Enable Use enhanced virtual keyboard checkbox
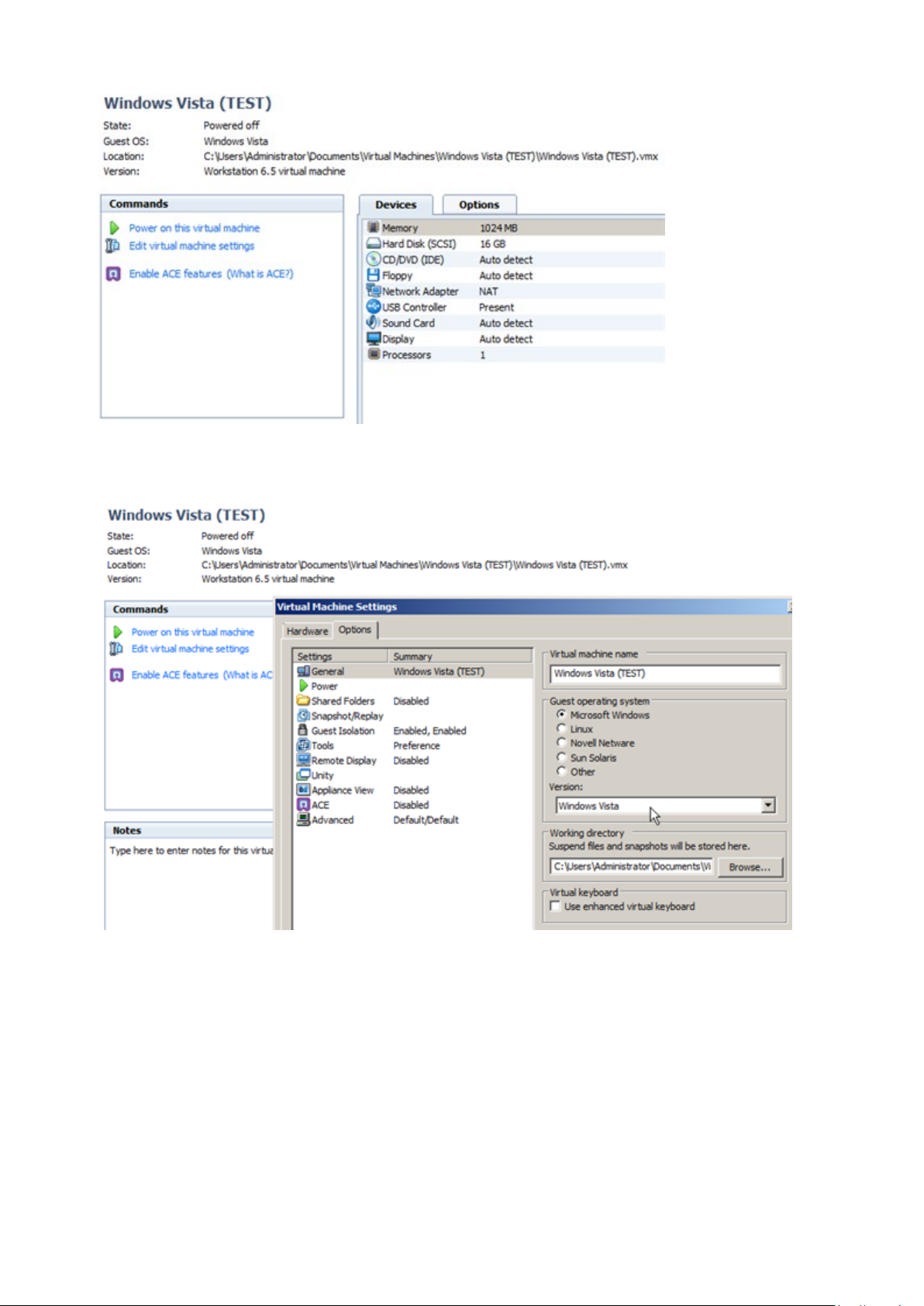This screenshot has width=924, height=1306. 555,906
